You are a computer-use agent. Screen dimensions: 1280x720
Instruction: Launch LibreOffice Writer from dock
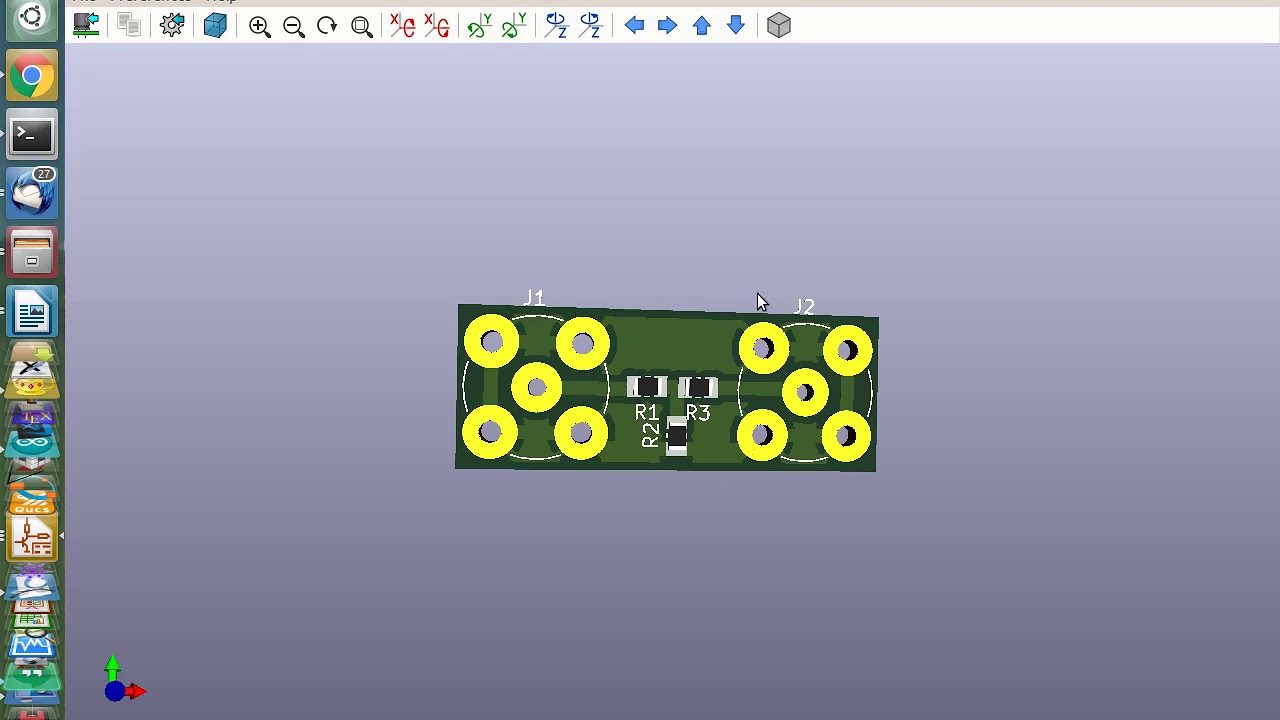point(32,311)
